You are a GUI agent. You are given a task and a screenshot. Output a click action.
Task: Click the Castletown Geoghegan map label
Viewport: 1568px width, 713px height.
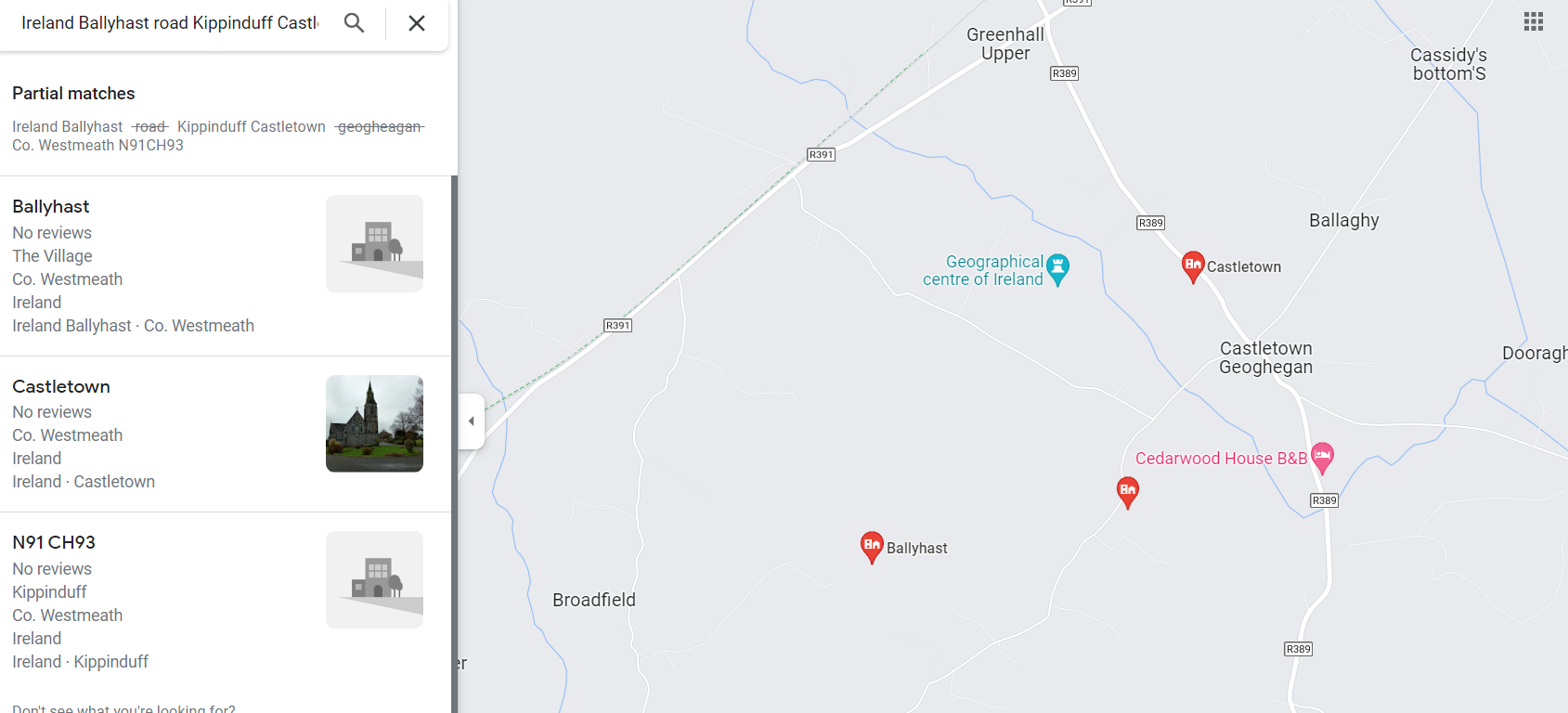[1265, 357]
